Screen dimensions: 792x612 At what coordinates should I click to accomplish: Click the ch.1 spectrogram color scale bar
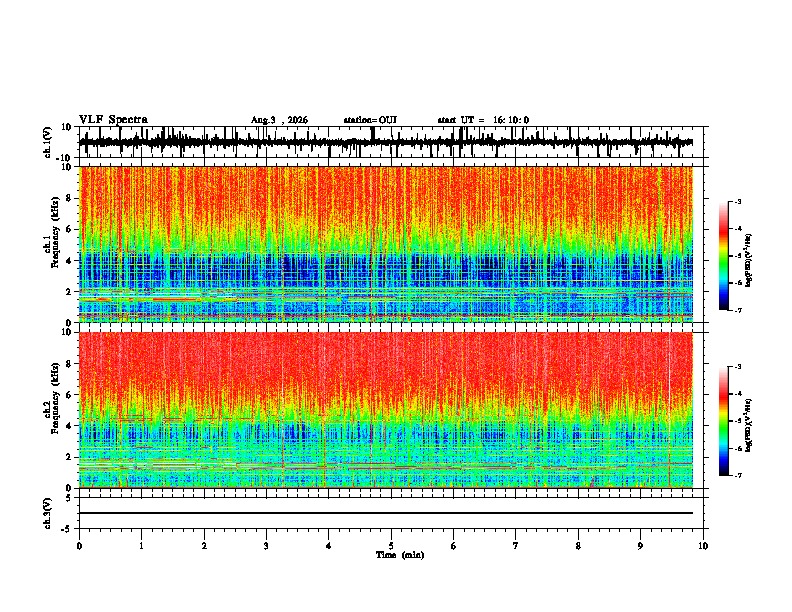click(x=724, y=256)
